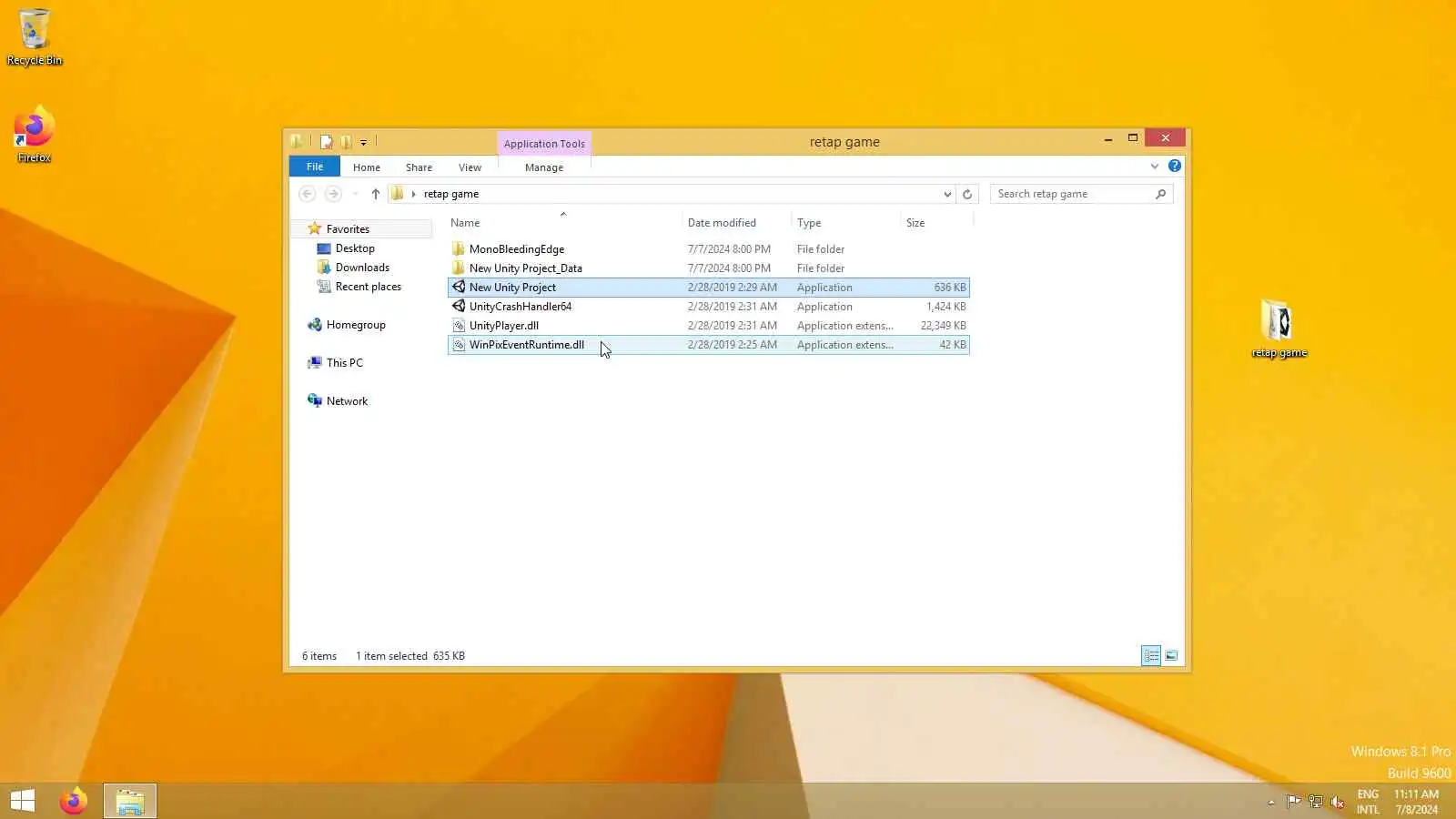Click the folder icon beside New Unity Project_Data

click(459, 268)
